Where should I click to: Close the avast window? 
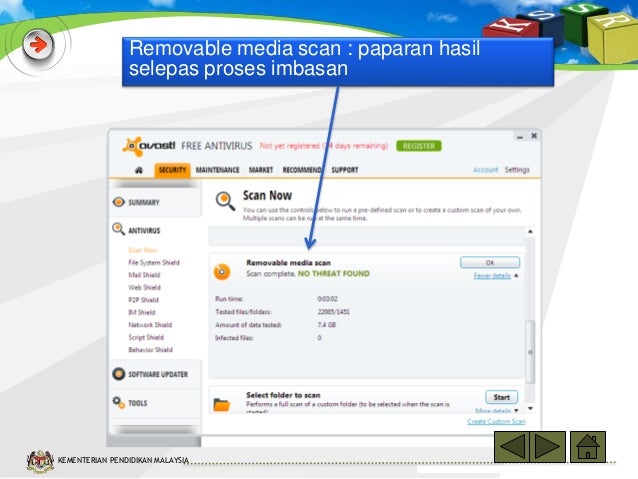click(x=534, y=136)
